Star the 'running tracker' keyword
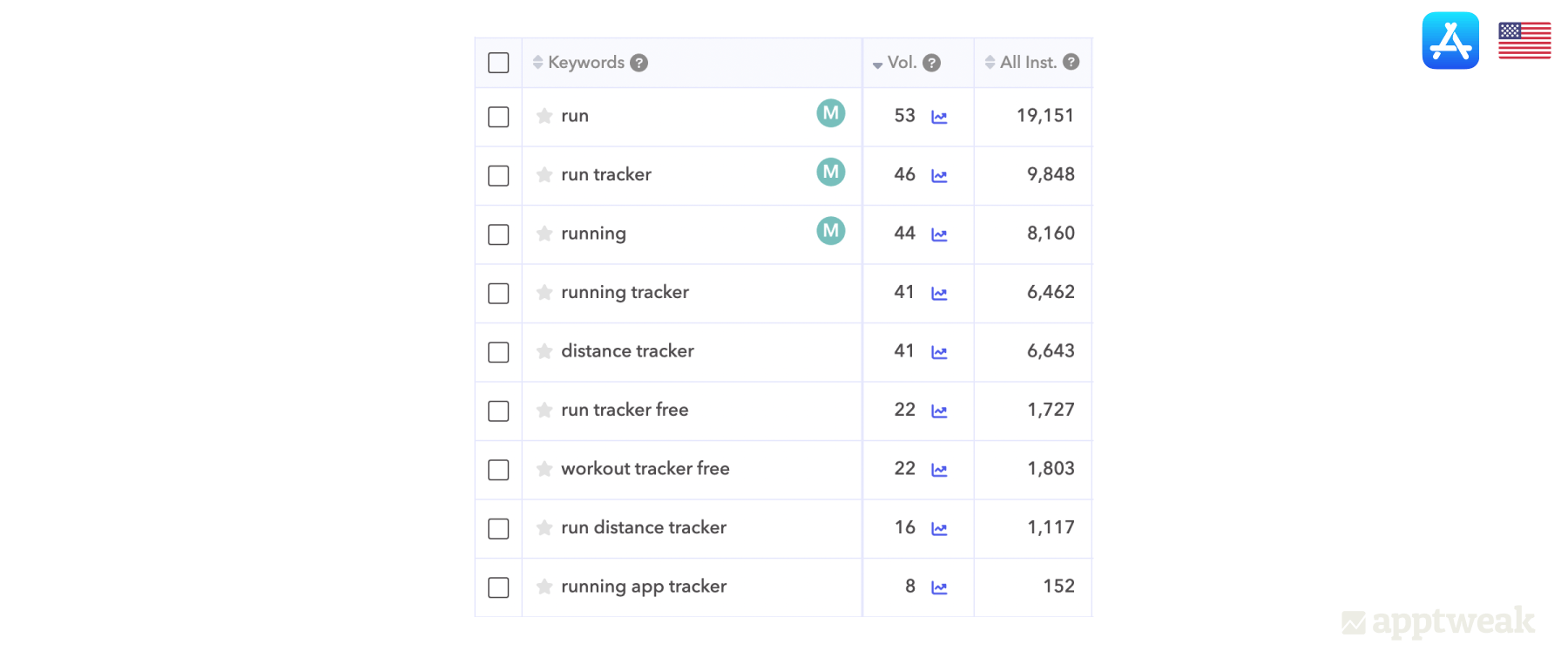 coord(544,292)
